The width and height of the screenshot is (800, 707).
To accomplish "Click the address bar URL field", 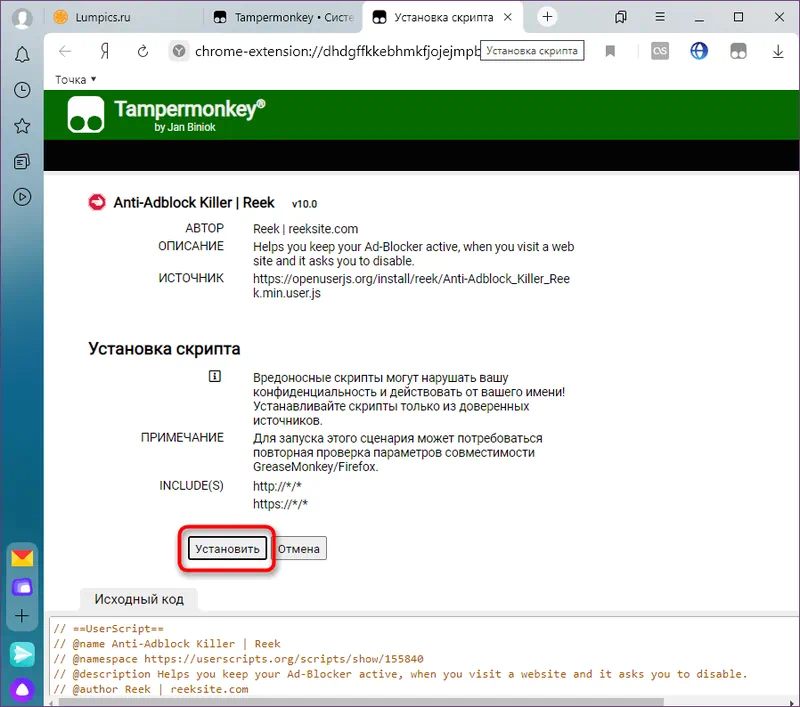I will (337, 51).
